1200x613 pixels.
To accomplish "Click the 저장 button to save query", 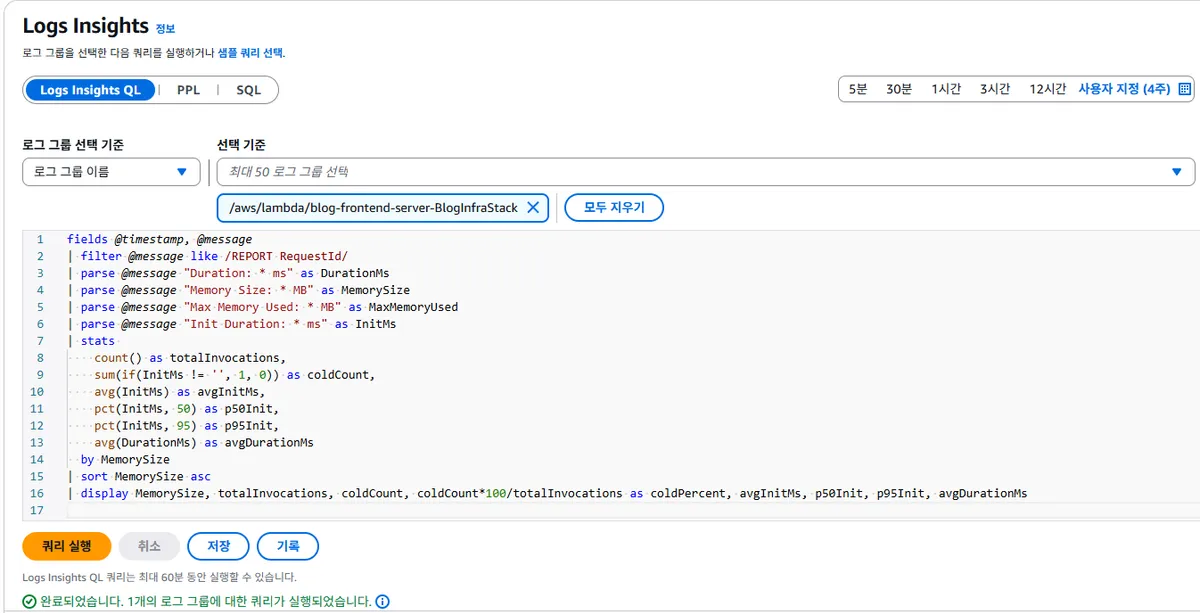I will pos(218,546).
